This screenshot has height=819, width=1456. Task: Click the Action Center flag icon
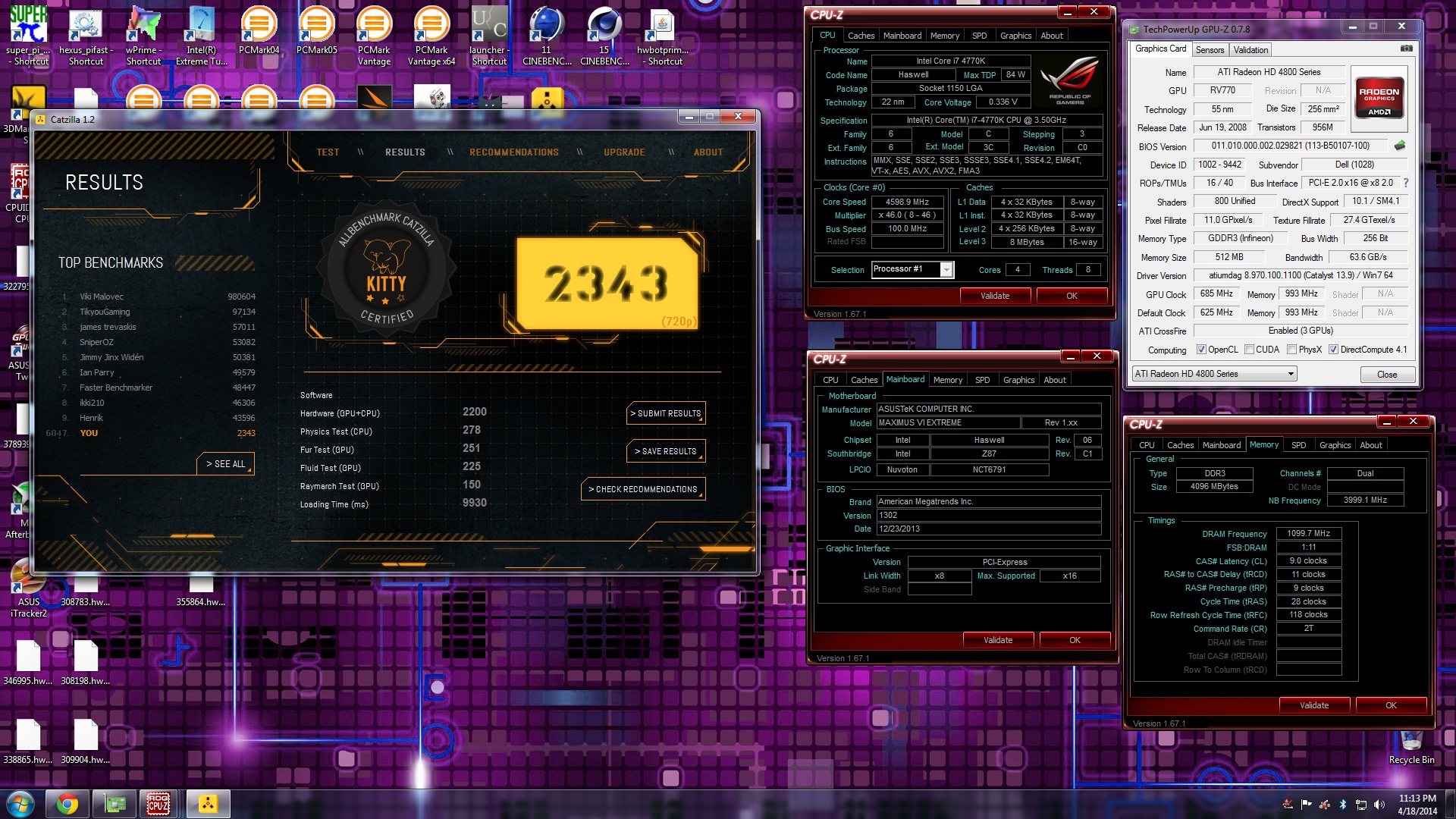[x=1306, y=805]
